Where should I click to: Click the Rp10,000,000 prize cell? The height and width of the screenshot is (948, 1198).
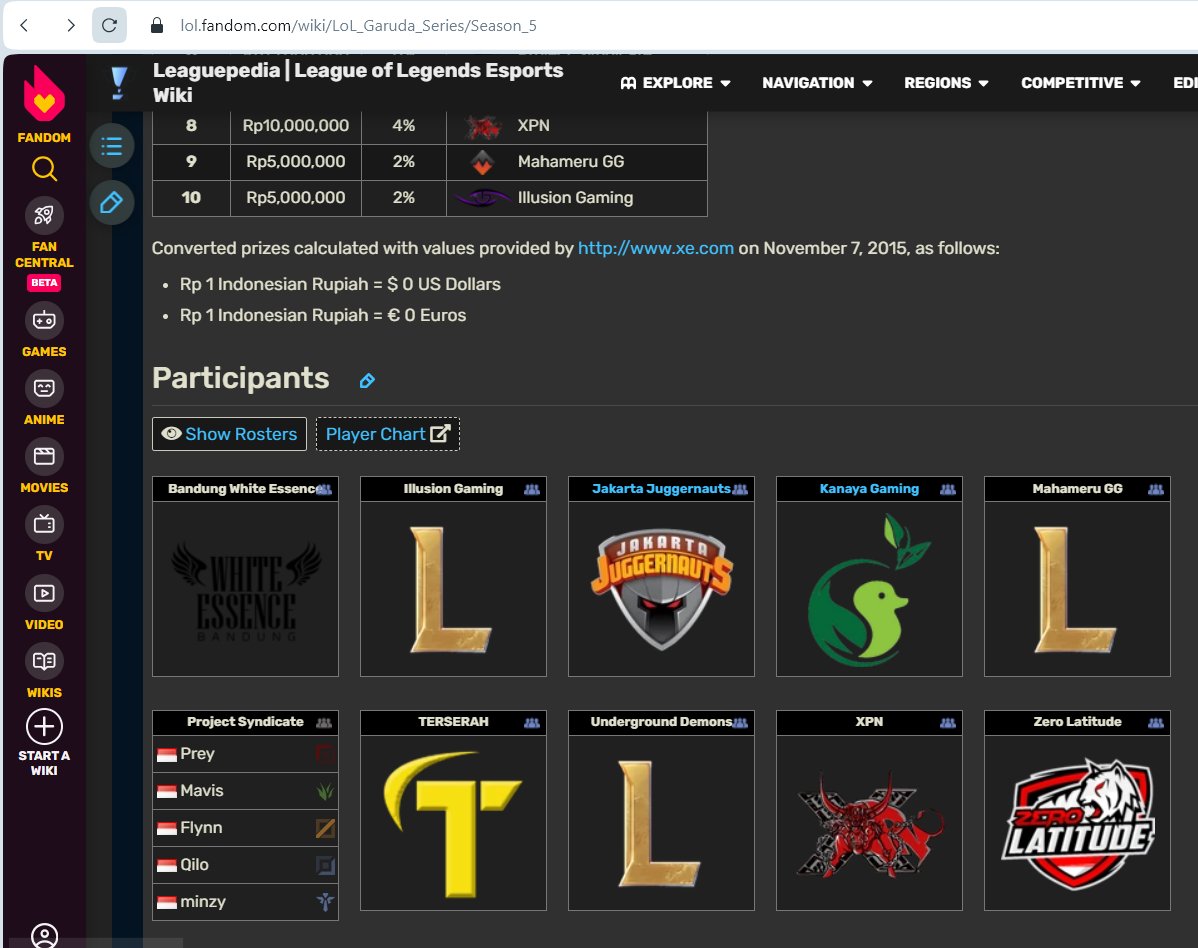pyautogui.click(x=296, y=126)
